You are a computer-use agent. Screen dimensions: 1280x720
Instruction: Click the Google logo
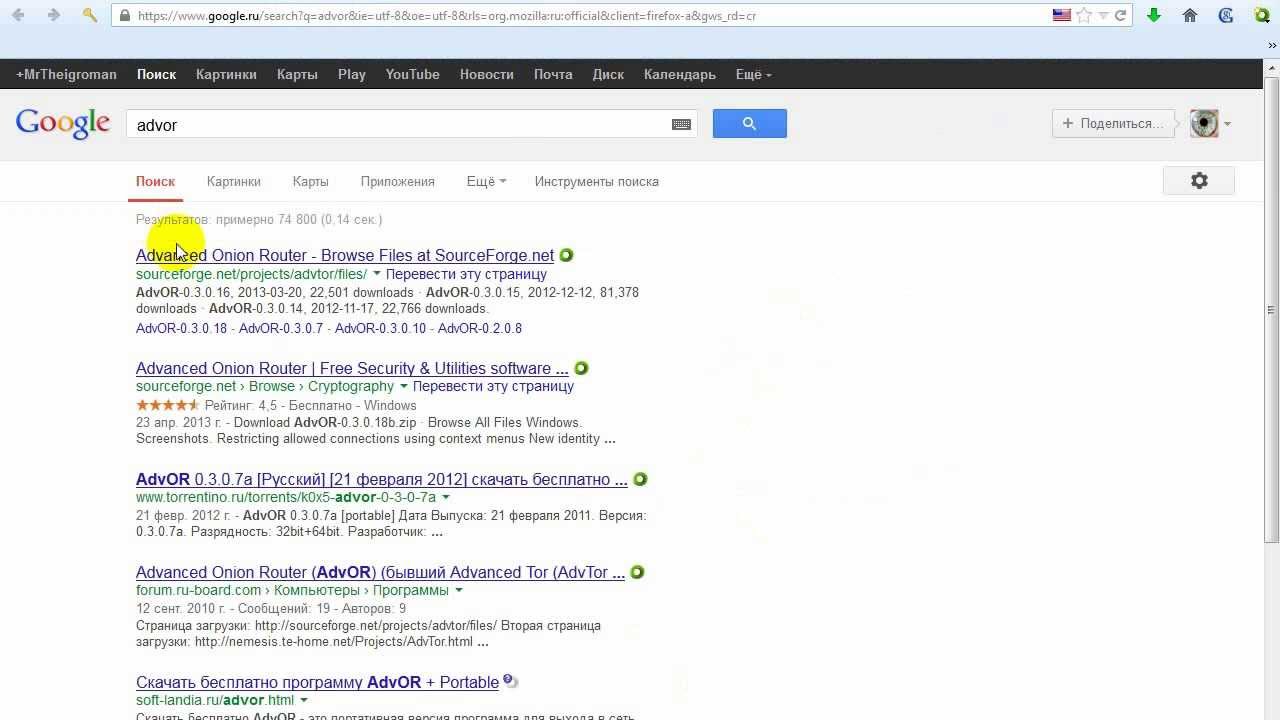point(63,124)
